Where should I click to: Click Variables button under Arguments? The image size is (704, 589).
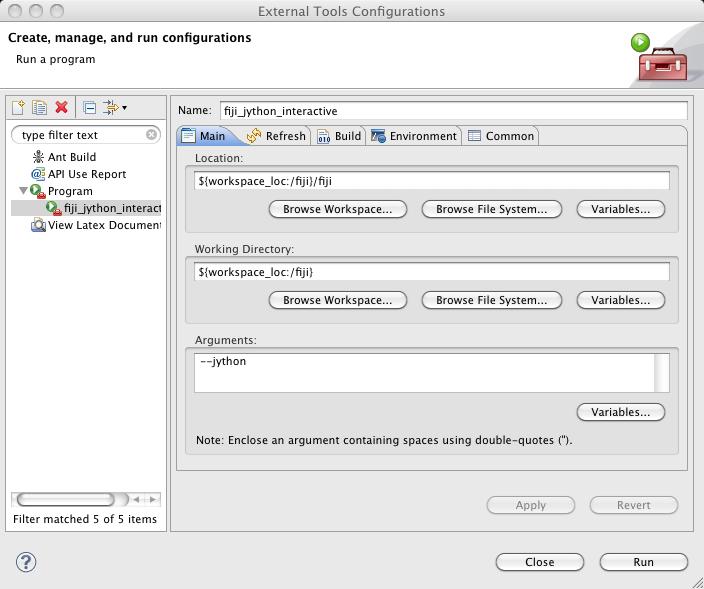tap(620, 412)
